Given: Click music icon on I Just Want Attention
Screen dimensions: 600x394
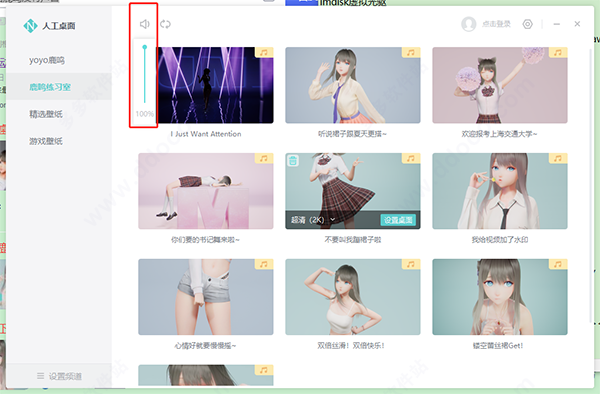Looking at the screenshot, I should pos(264,52).
